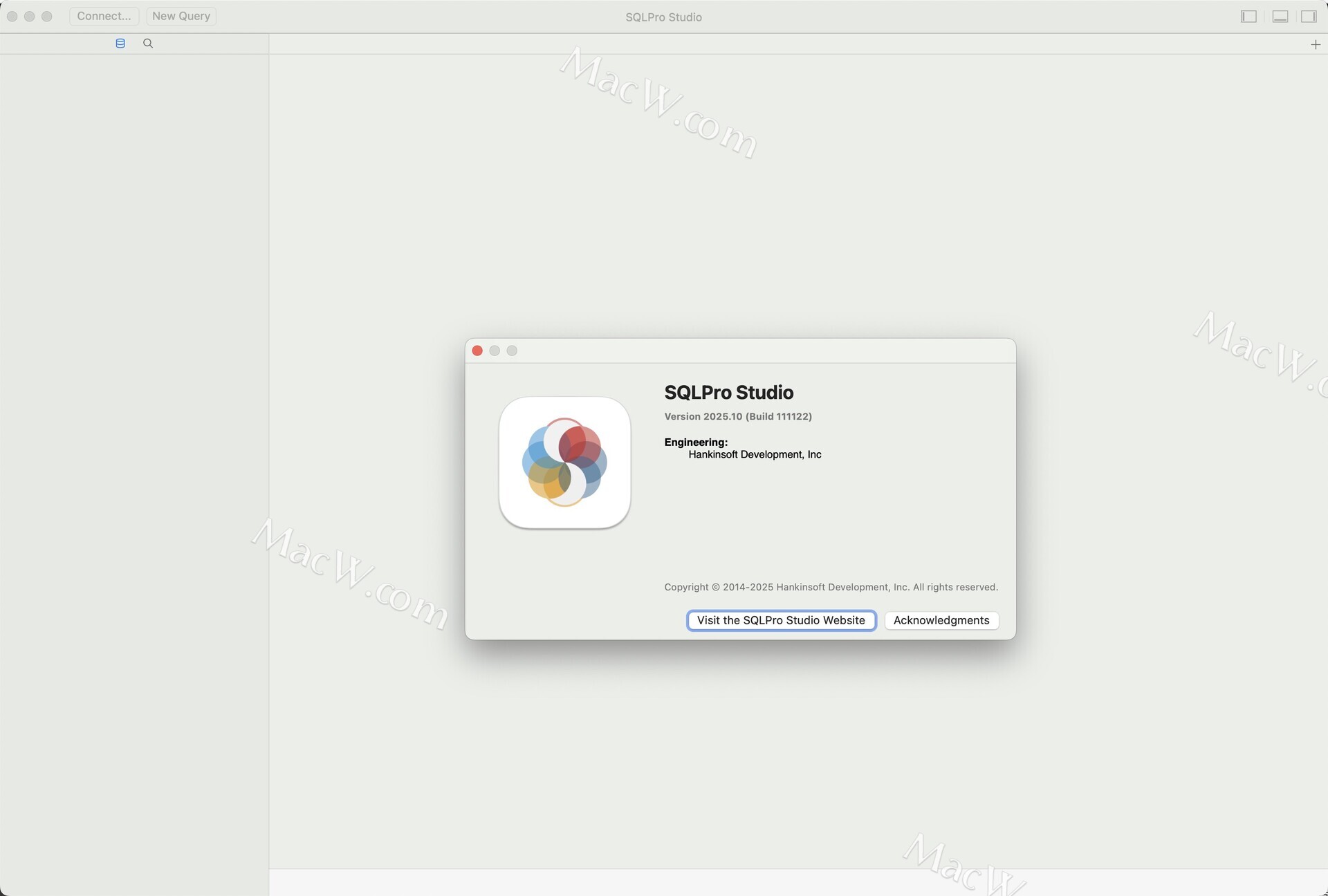
Task: Select the copyright Hankinsoft Development text
Action: pos(831,587)
